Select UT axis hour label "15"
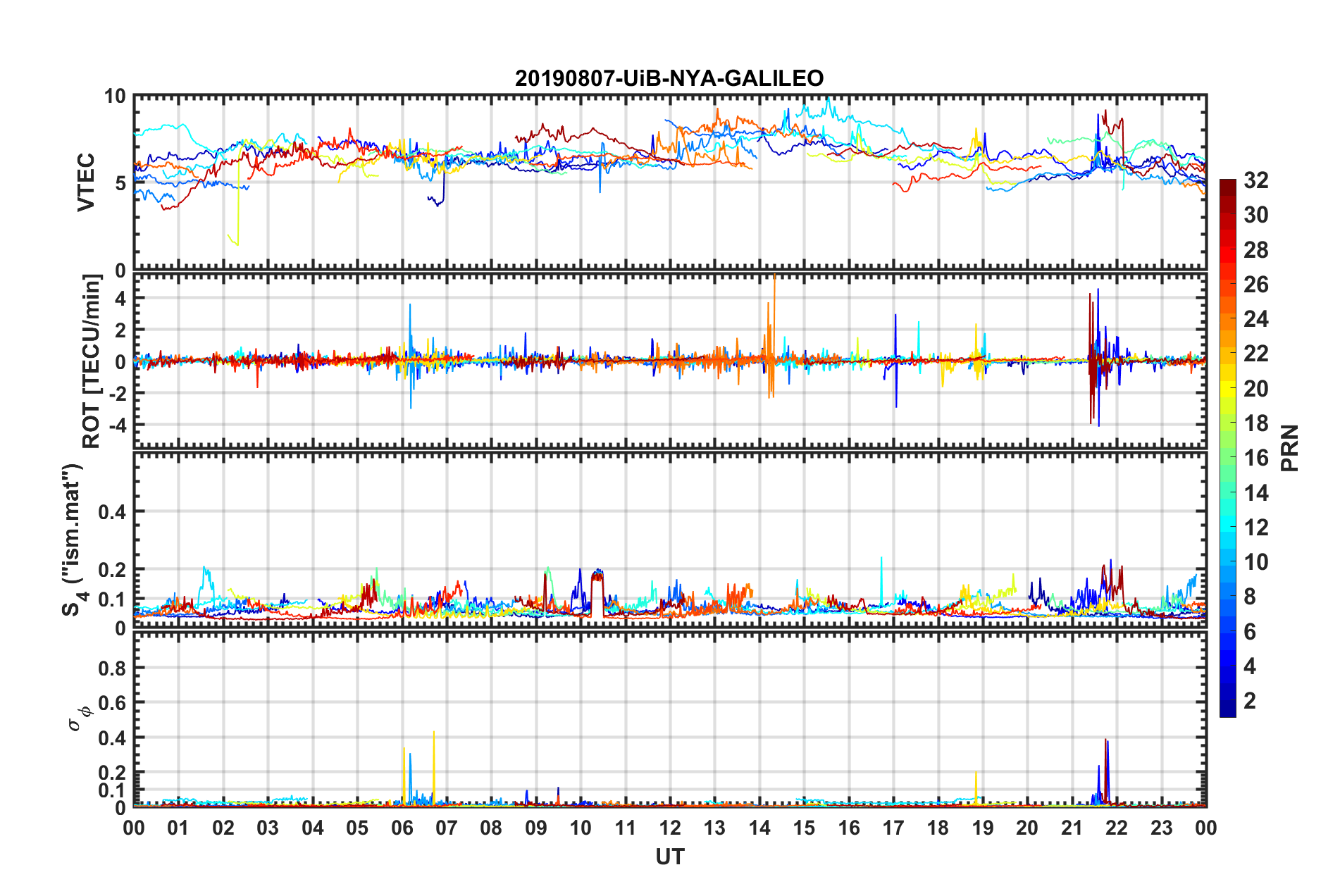This screenshot has width=1340, height=896. click(x=804, y=828)
